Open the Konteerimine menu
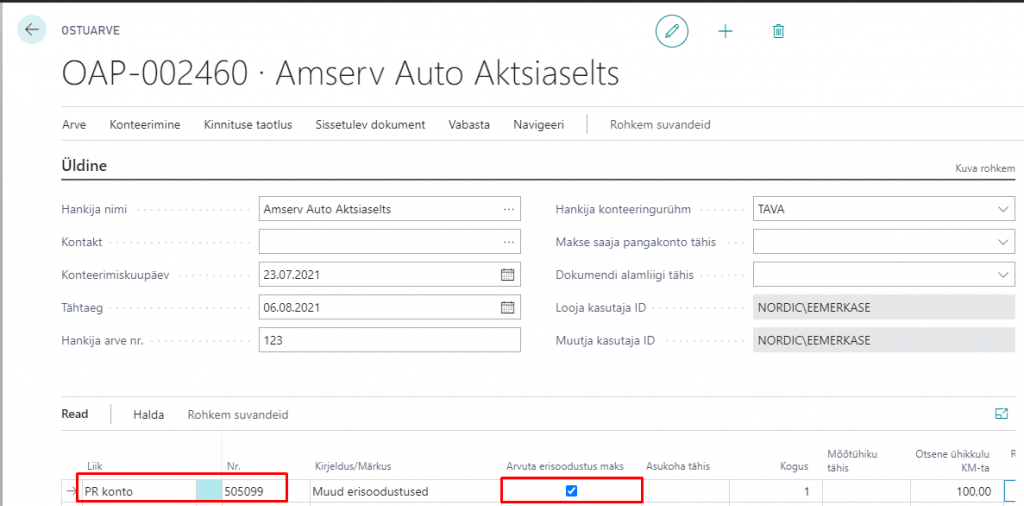 point(145,125)
